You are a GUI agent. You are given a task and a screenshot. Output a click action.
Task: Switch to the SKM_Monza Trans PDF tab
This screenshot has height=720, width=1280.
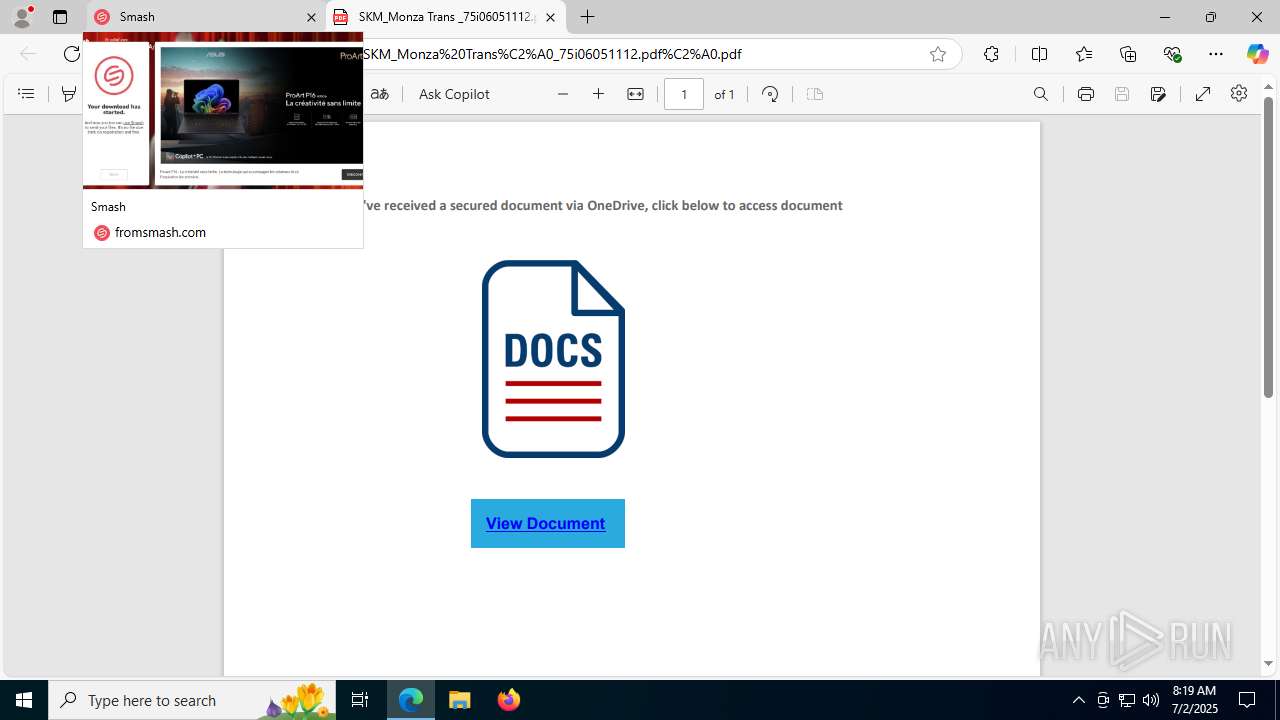pyautogui.click(x=446, y=17)
